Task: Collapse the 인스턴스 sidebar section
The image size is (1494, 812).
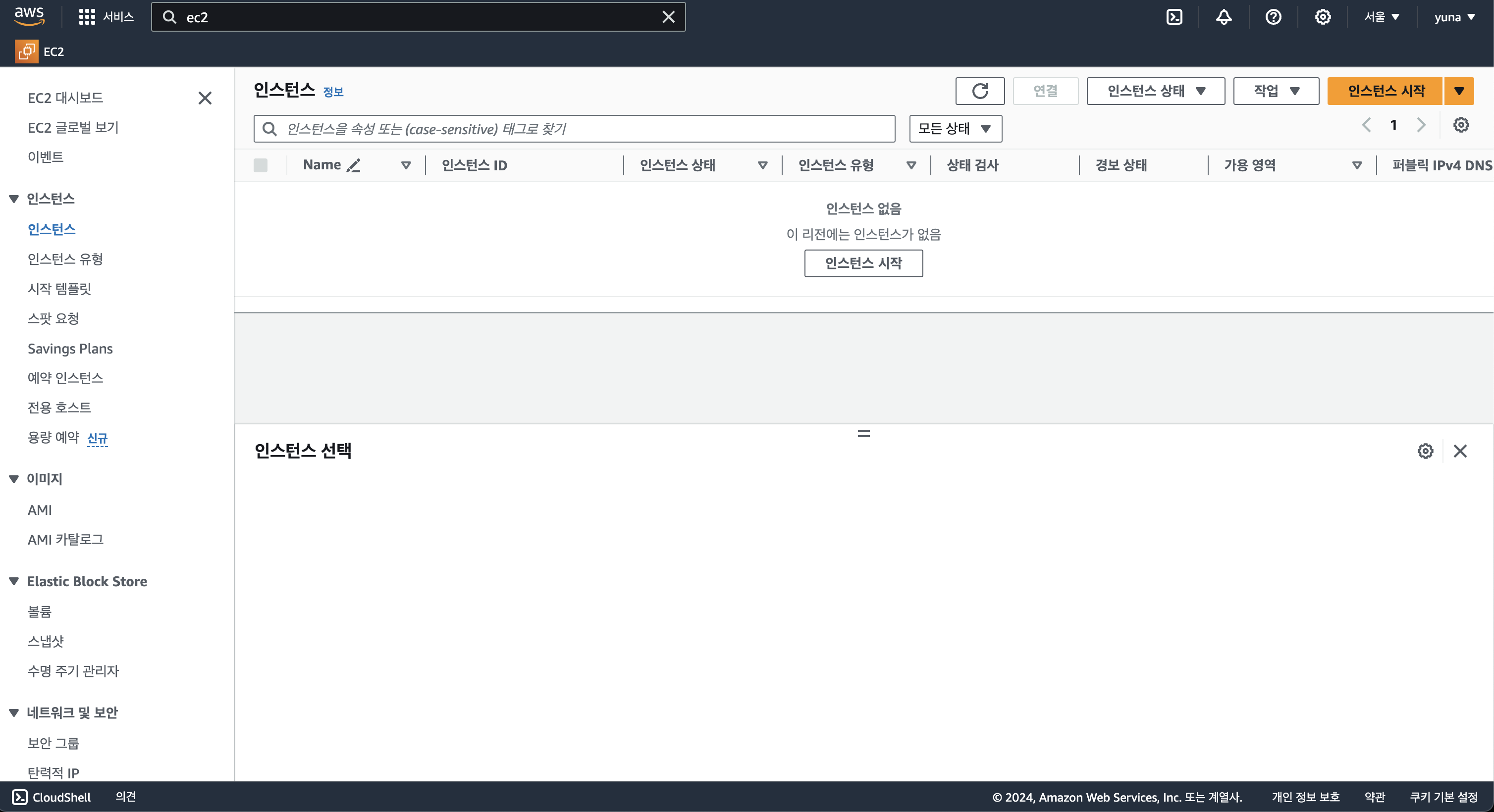Action: click(14, 199)
